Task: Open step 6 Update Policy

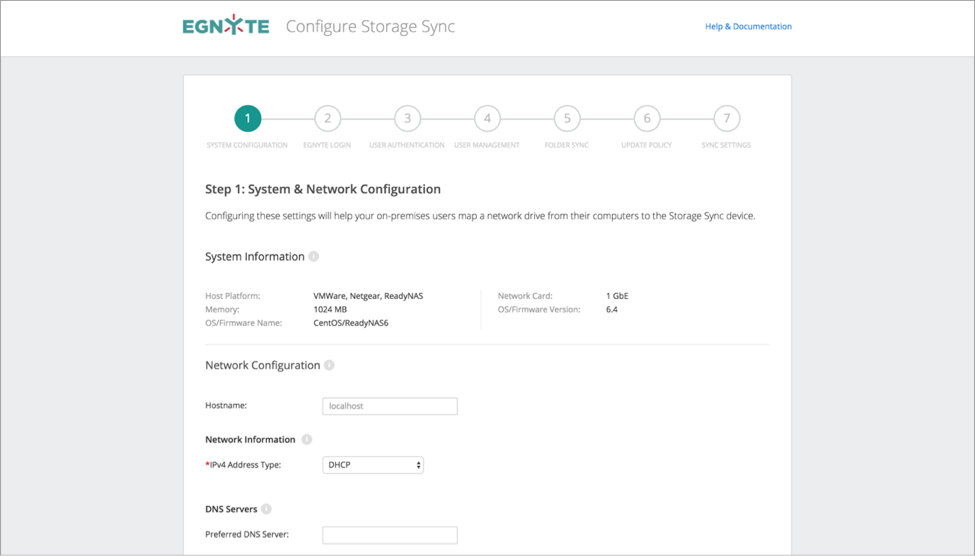Action: click(647, 119)
